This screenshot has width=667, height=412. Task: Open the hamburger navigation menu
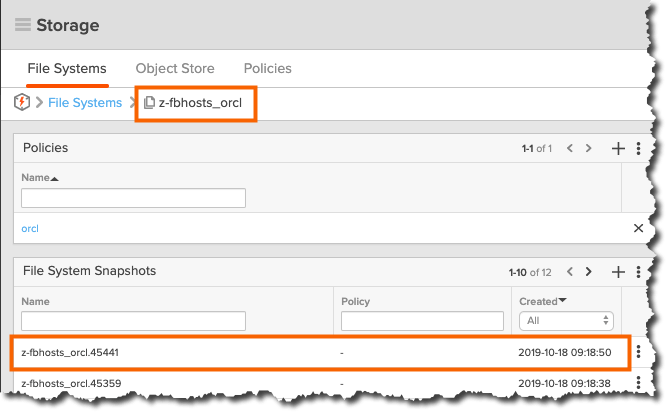coord(23,25)
